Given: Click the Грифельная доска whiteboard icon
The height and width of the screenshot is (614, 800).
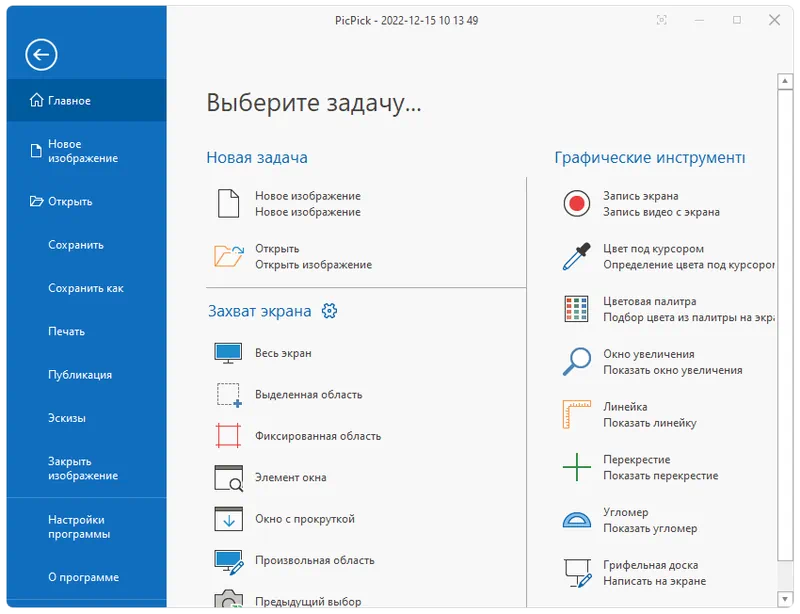Looking at the screenshot, I should [x=578, y=573].
